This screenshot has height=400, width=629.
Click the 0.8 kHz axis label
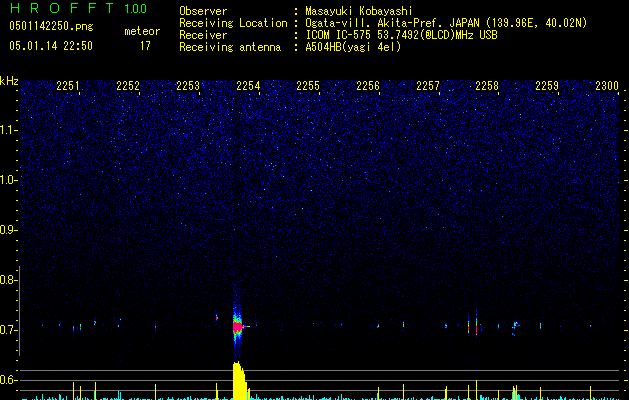coord(9,280)
